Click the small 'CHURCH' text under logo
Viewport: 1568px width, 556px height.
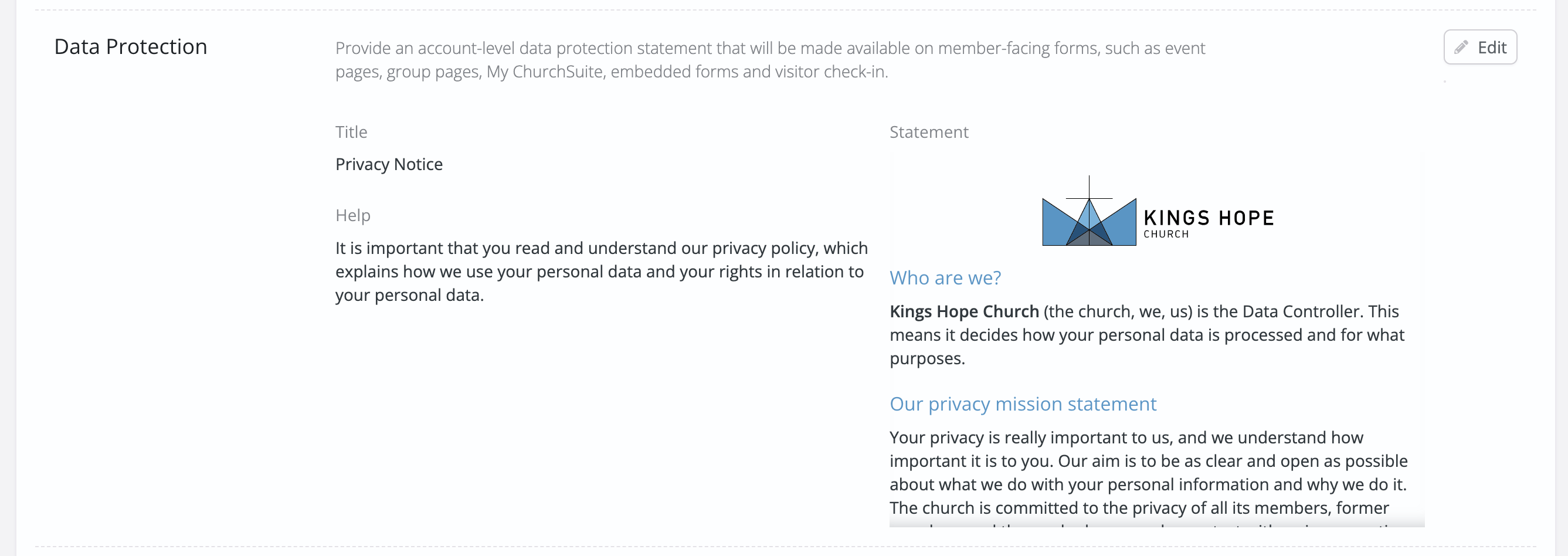click(x=1166, y=234)
